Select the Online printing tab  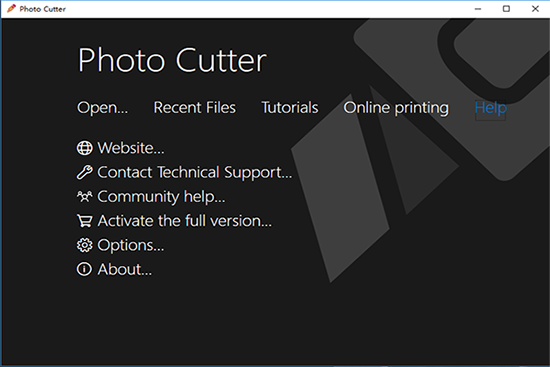click(x=396, y=108)
